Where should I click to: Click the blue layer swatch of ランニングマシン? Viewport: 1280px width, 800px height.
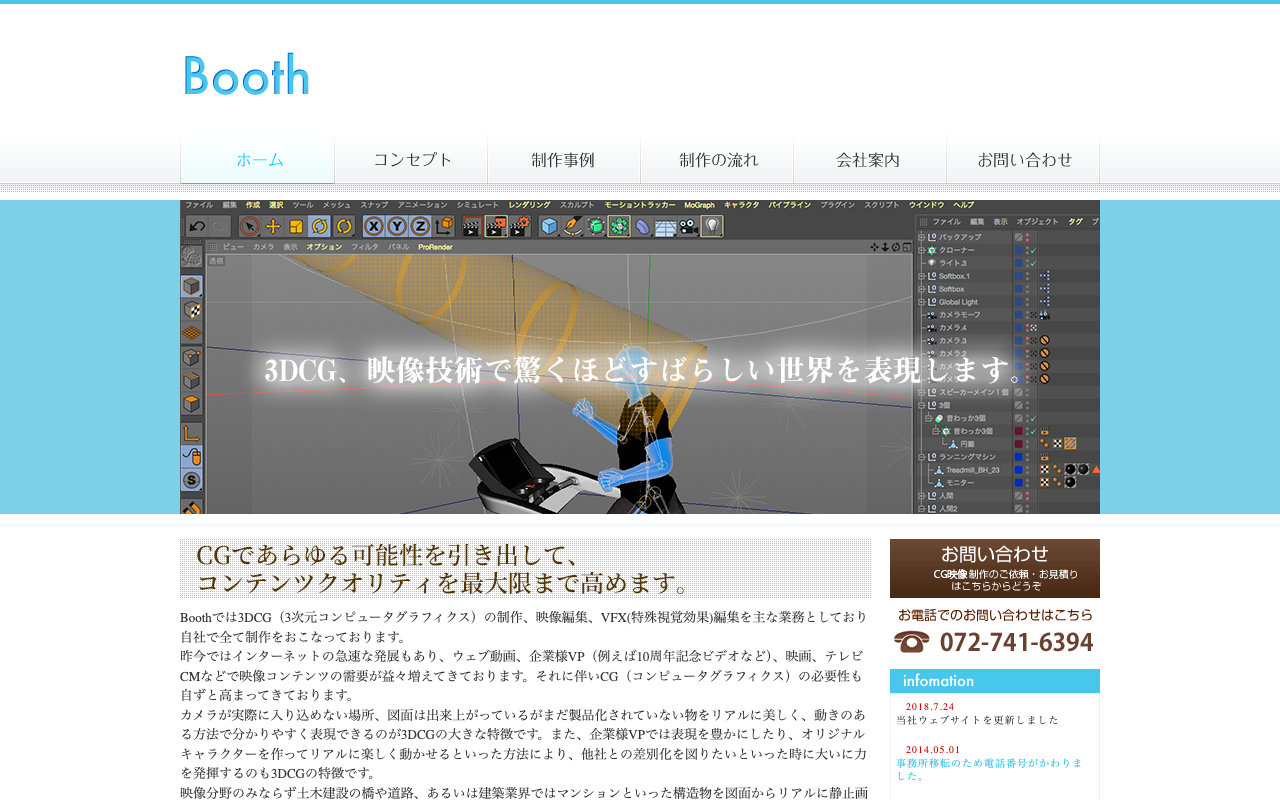tap(1018, 457)
